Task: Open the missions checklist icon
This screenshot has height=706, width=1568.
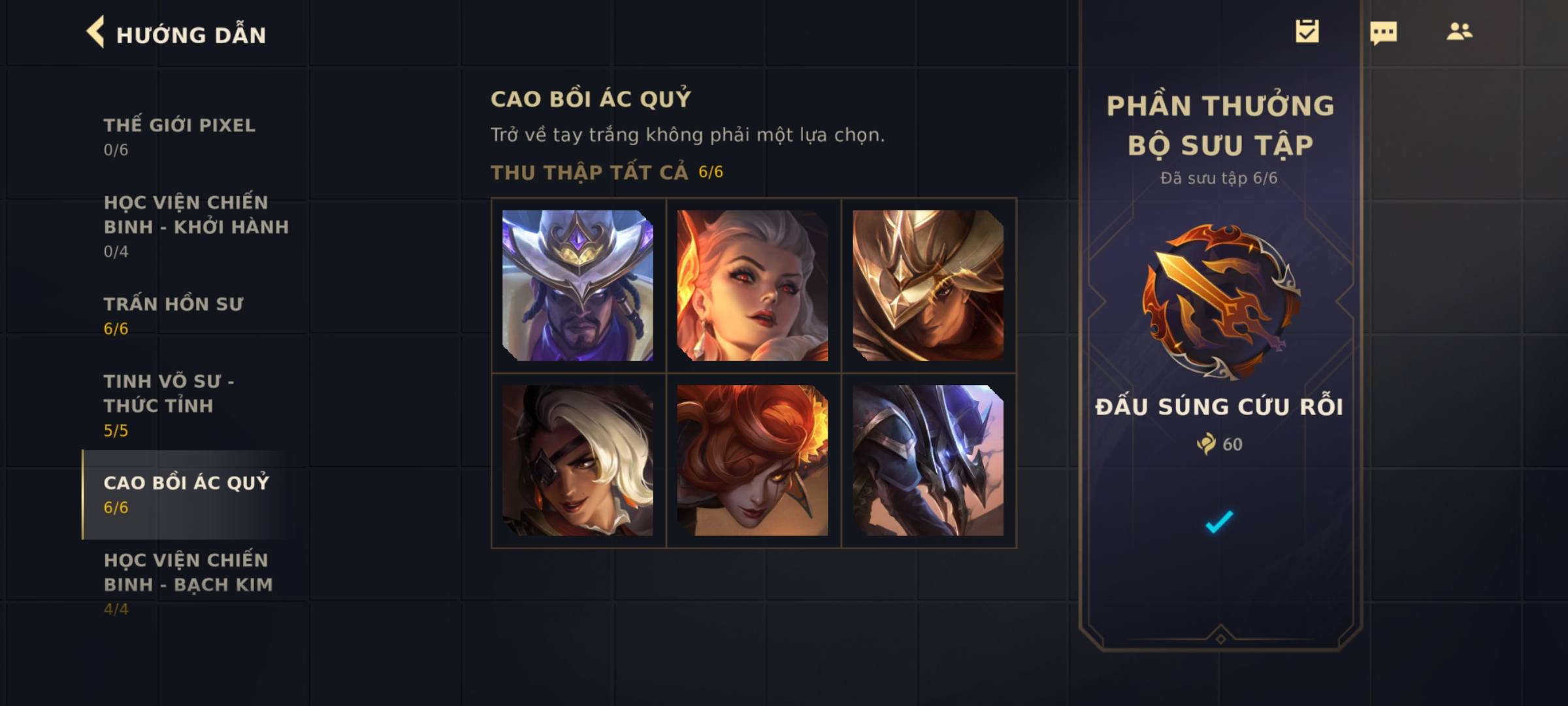Action: point(1307,31)
